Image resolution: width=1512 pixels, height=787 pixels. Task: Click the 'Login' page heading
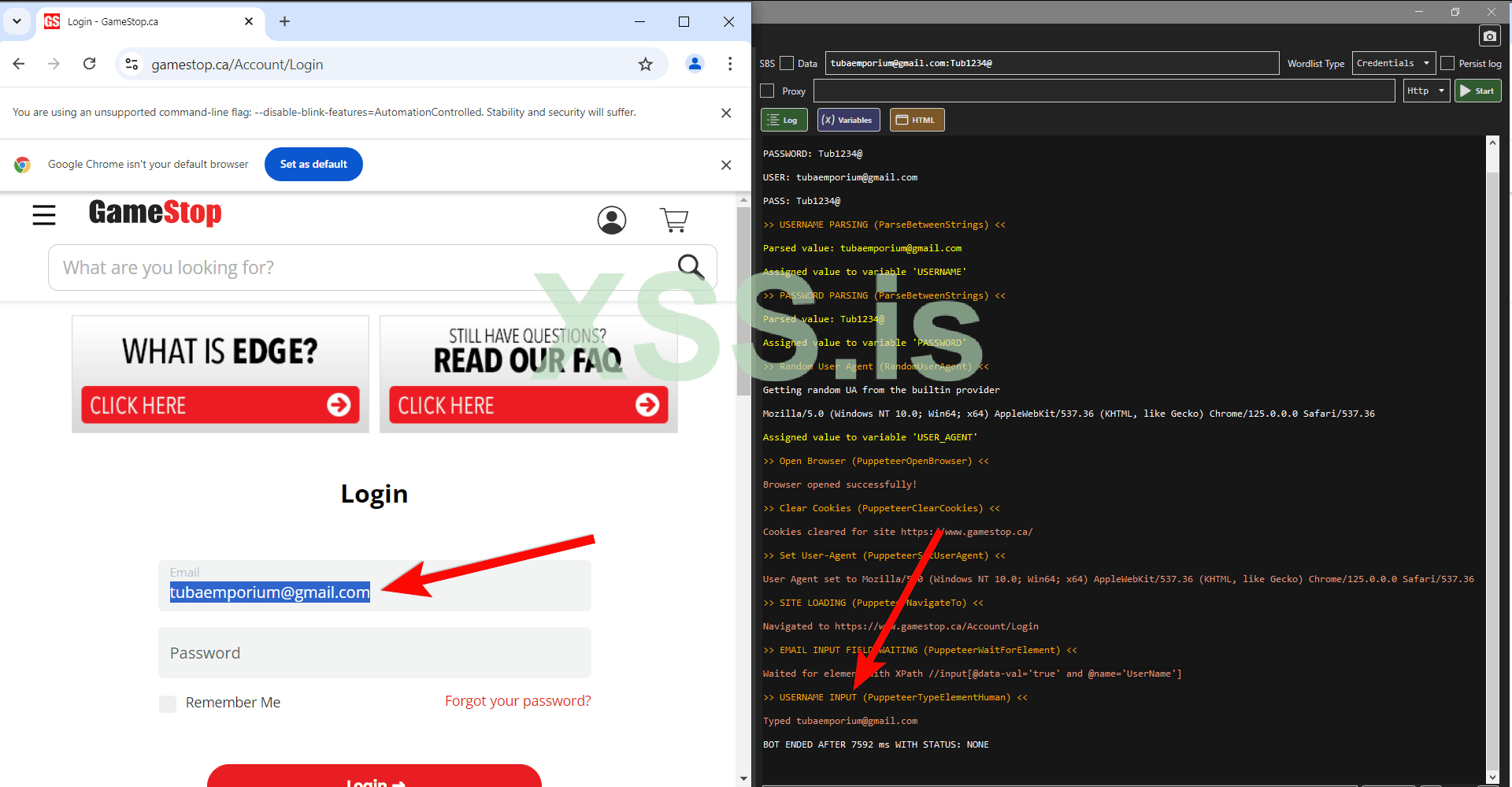[x=374, y=494]
